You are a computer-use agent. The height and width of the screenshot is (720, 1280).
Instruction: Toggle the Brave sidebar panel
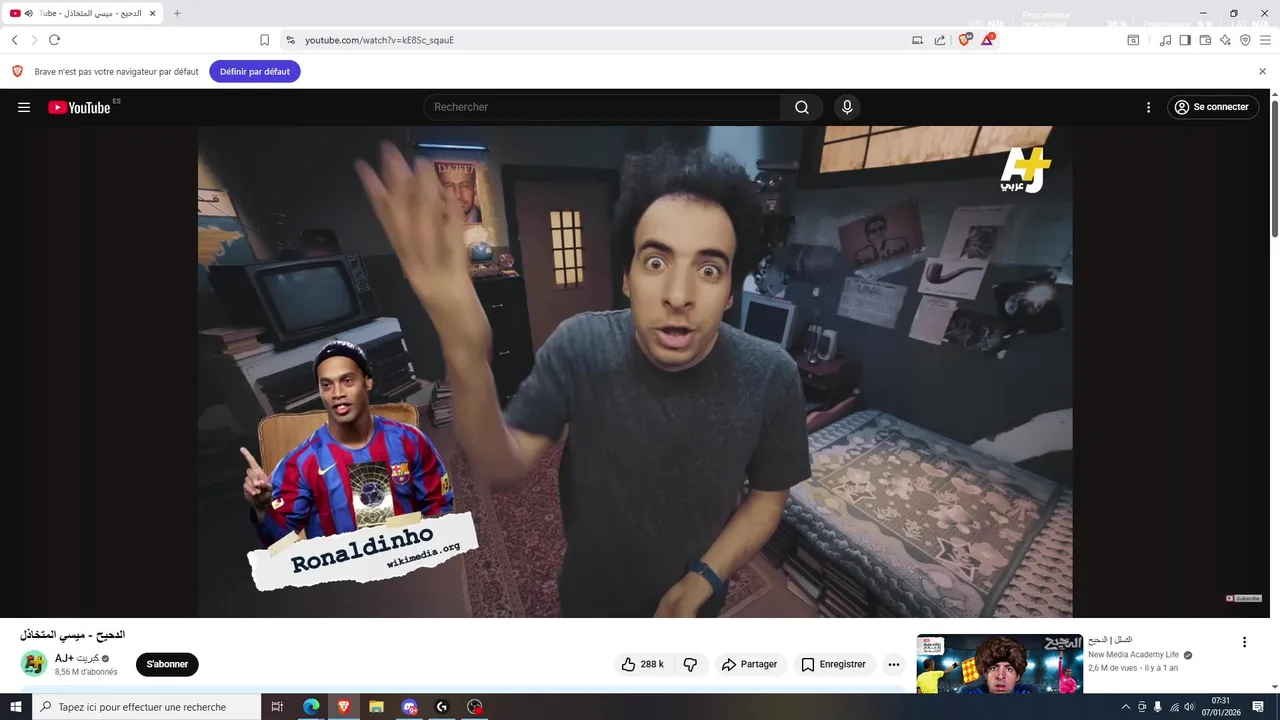click(x=1185, y=40)
